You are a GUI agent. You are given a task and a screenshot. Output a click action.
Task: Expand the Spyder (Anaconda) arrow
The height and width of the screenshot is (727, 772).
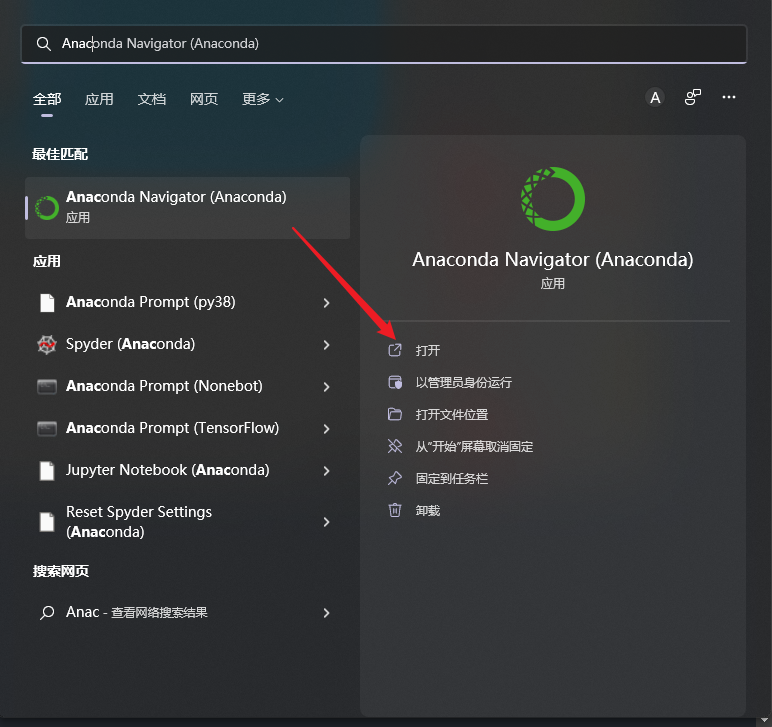(326, 345)
